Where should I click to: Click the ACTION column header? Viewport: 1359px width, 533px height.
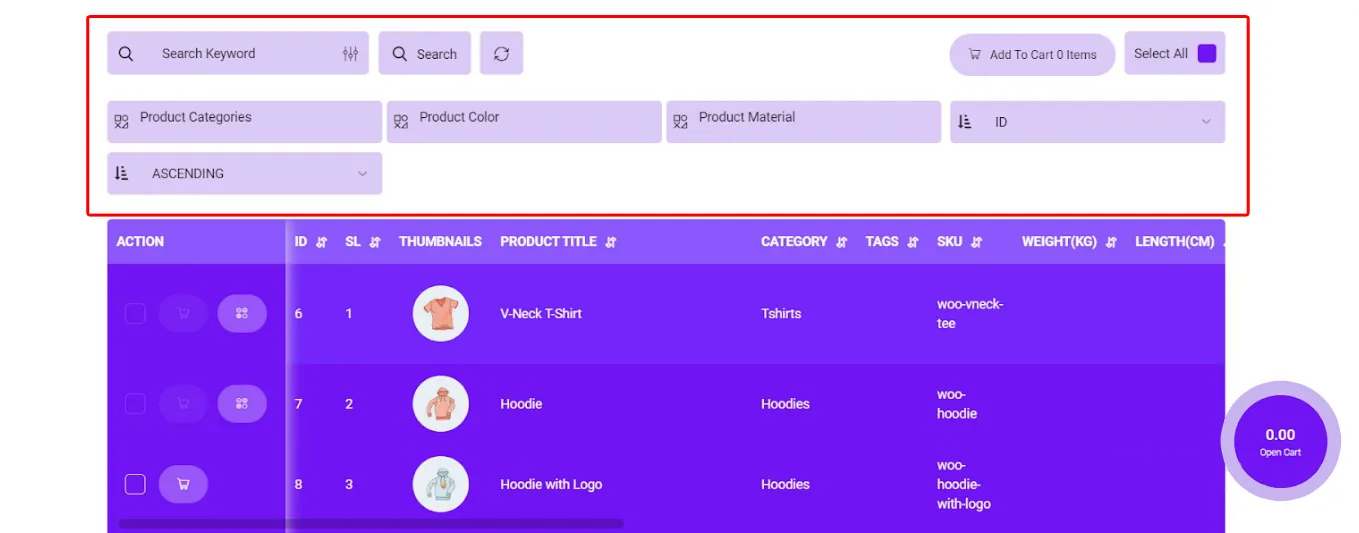coord(140,242)
